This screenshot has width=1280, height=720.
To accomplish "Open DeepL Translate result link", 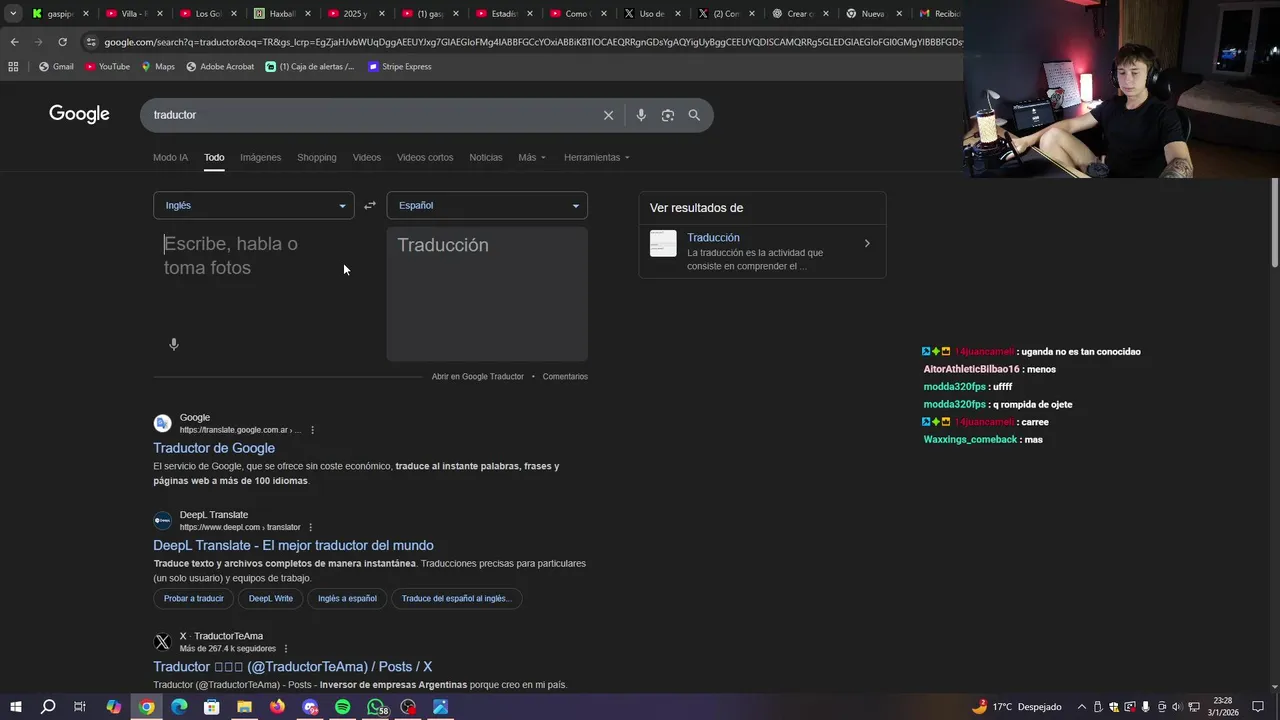I will tap(293, 545).
